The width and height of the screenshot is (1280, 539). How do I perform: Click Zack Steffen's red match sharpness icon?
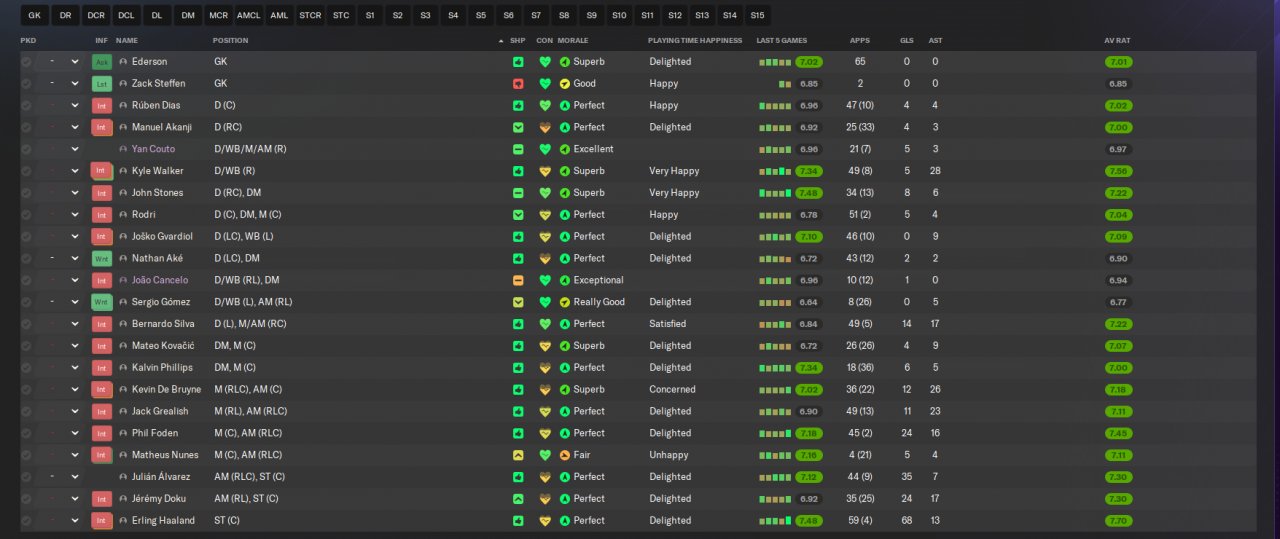[518, 84]
